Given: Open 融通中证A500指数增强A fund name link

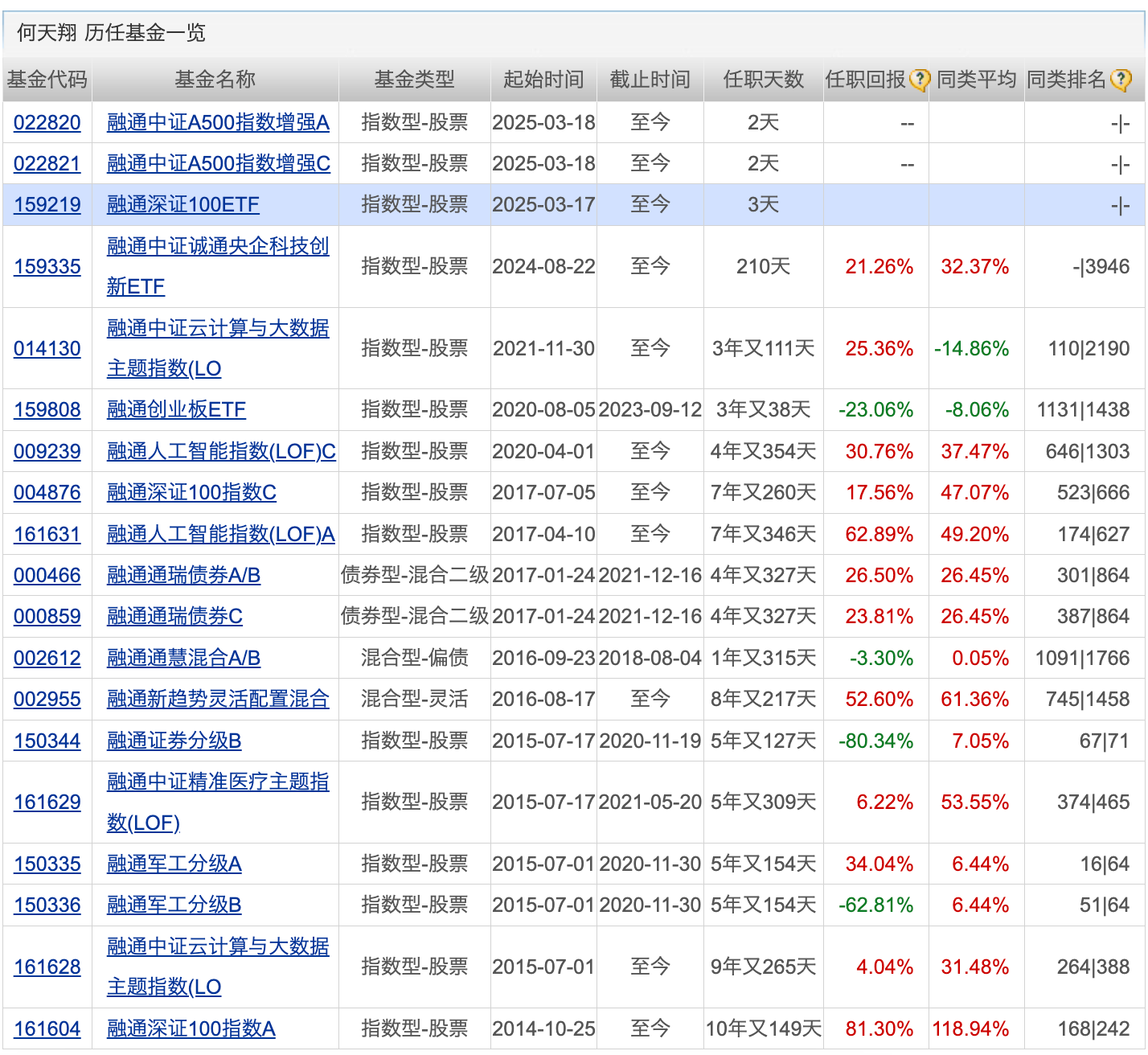Looking at the screenshot, I should 218,122.
